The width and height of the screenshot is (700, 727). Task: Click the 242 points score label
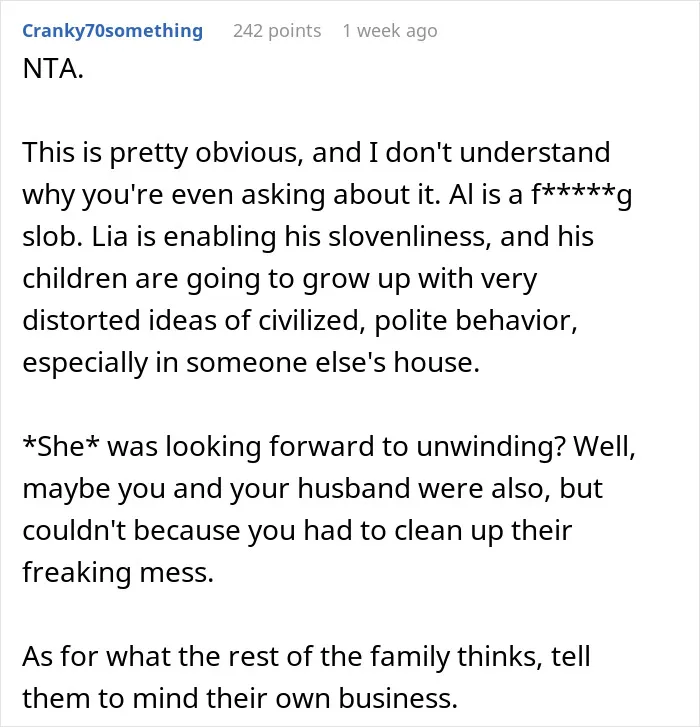click(277, 31)
